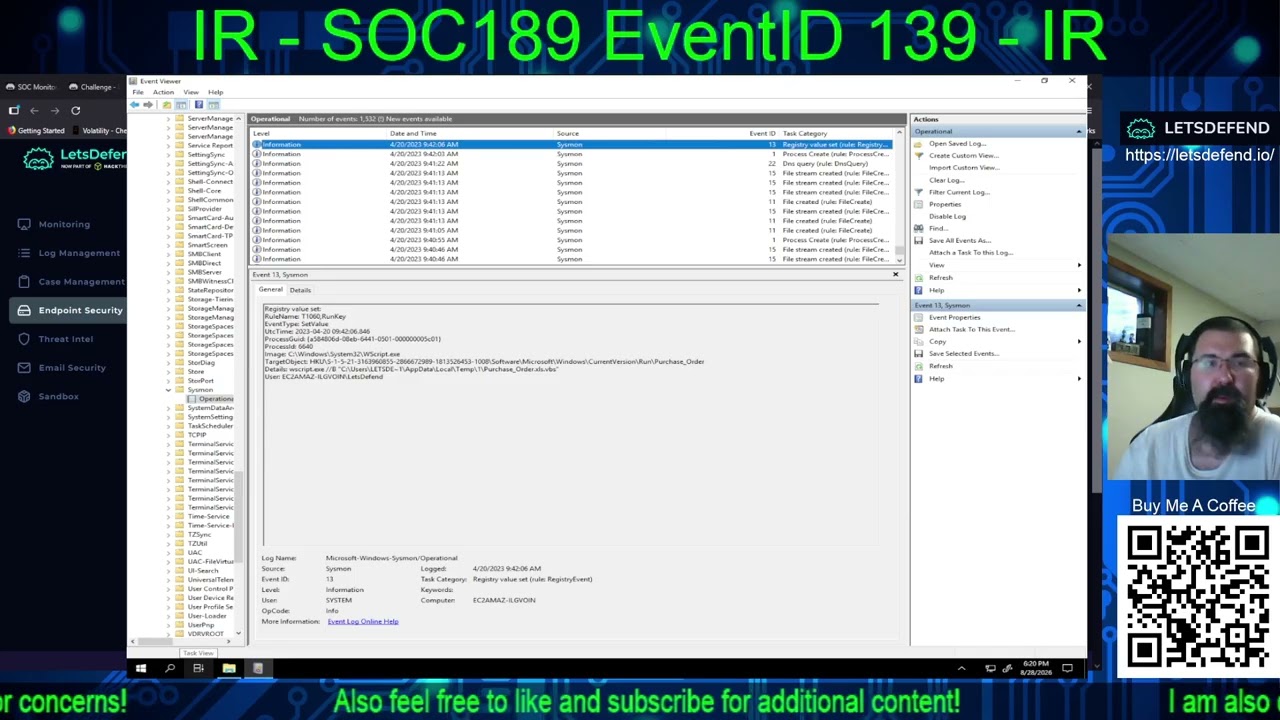The width and height of the screenshot is (1280, 720).
Task: Expand the TCPIP tree folder
Action: [168, 435]
